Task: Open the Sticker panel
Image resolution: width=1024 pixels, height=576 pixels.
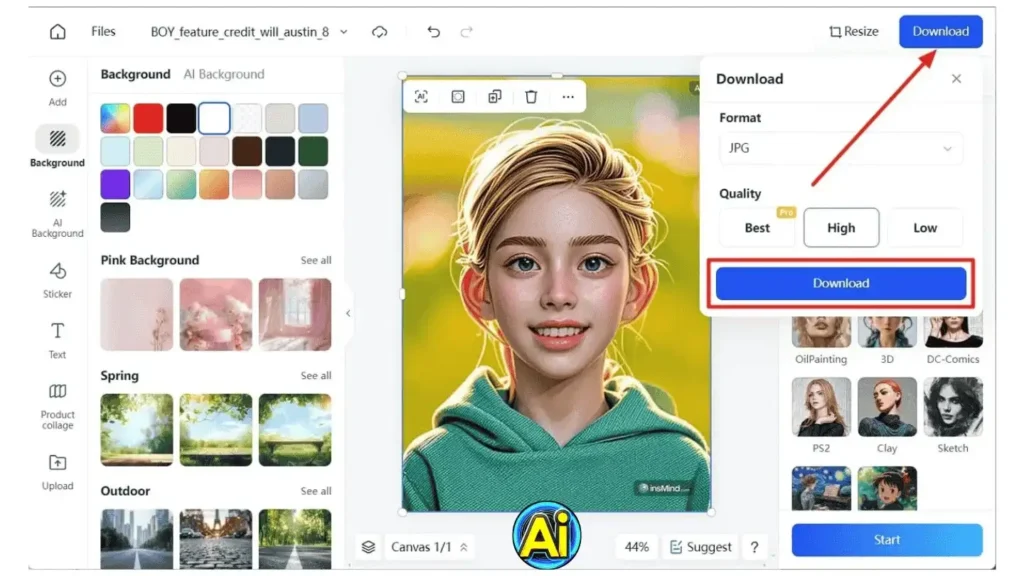Action: point(57,279)
